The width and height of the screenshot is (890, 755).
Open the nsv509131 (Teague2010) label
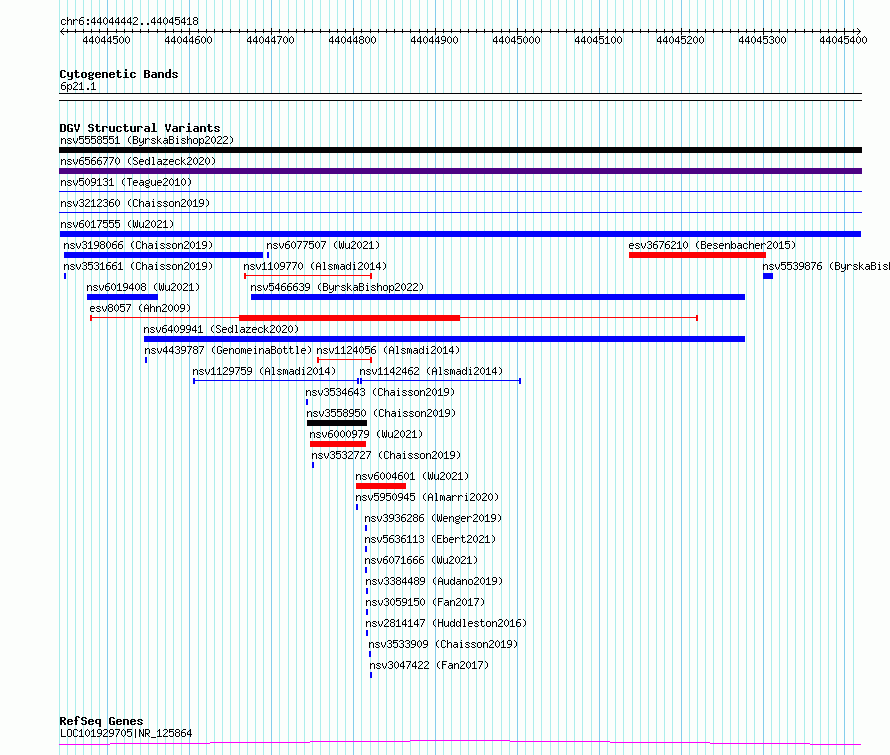coord(126,182)
